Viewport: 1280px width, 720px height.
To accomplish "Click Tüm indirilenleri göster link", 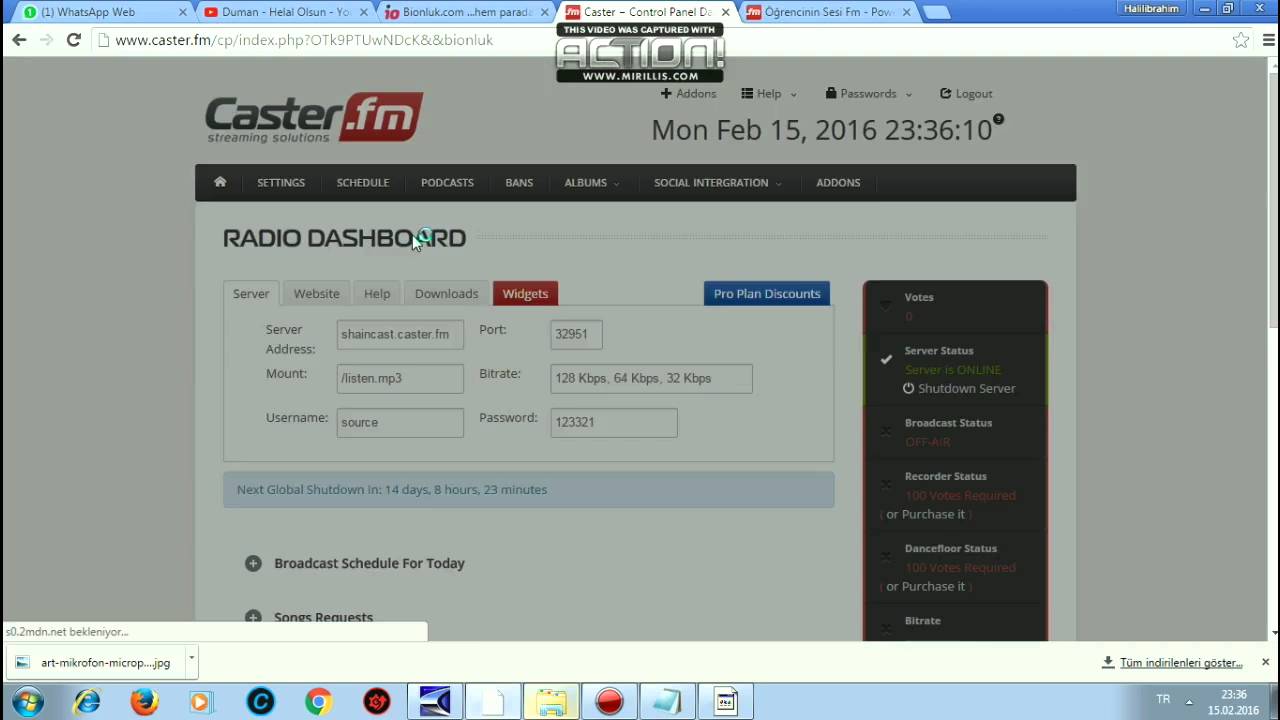I will (x=1181, y=662).
